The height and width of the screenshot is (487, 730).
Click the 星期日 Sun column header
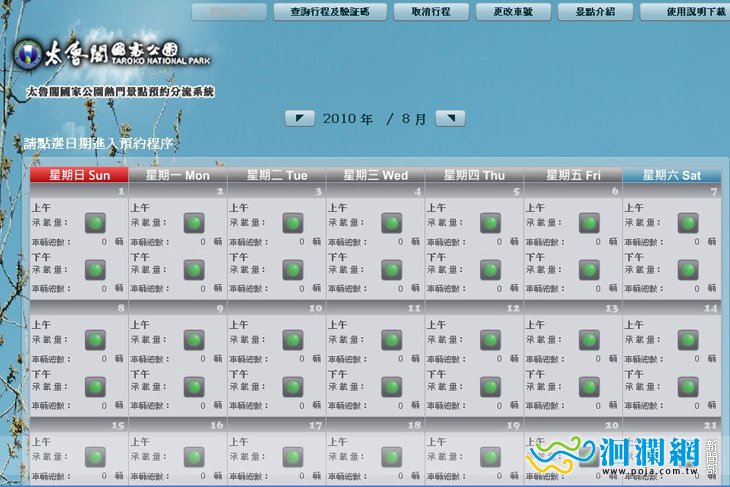pos(79,175)
